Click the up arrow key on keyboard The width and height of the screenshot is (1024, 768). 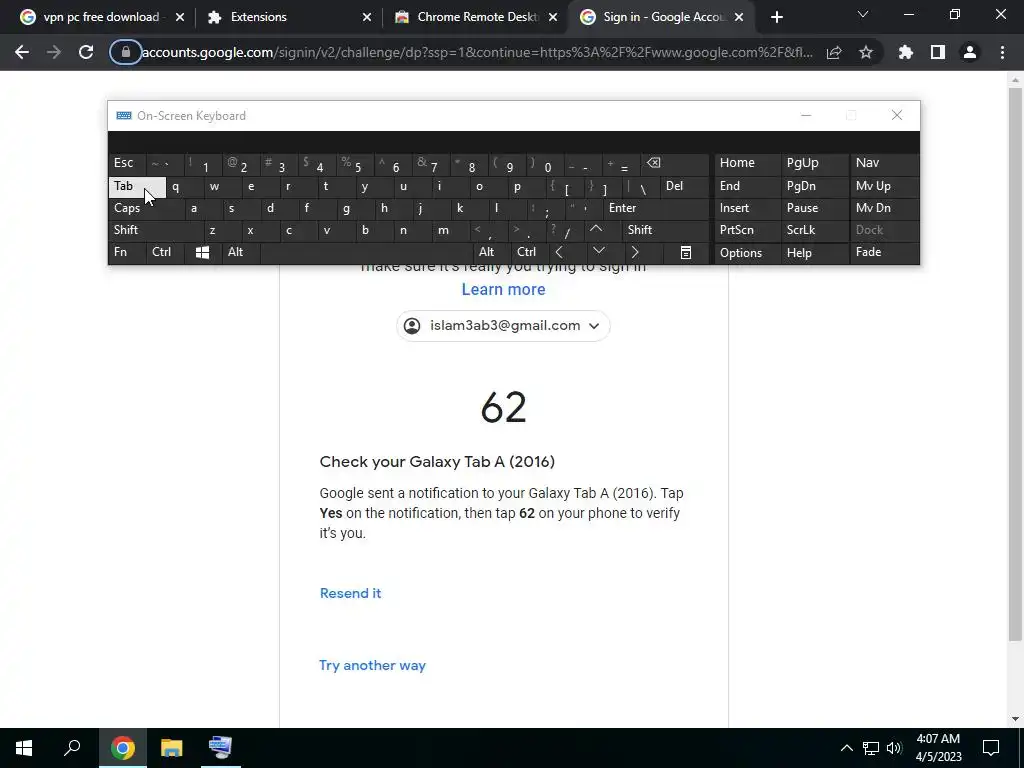coord(596,230)
